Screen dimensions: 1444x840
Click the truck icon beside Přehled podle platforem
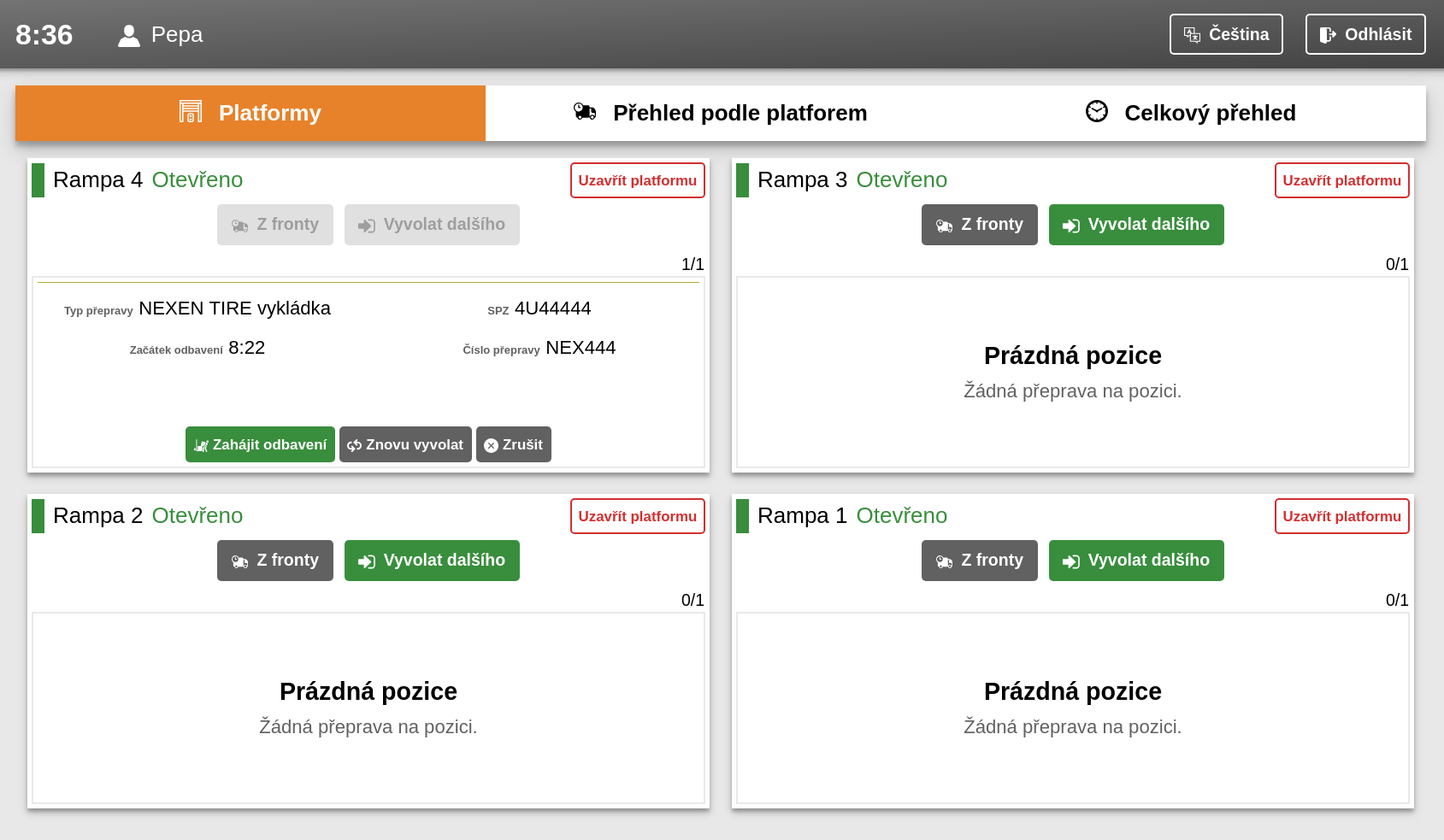point(585,111)
